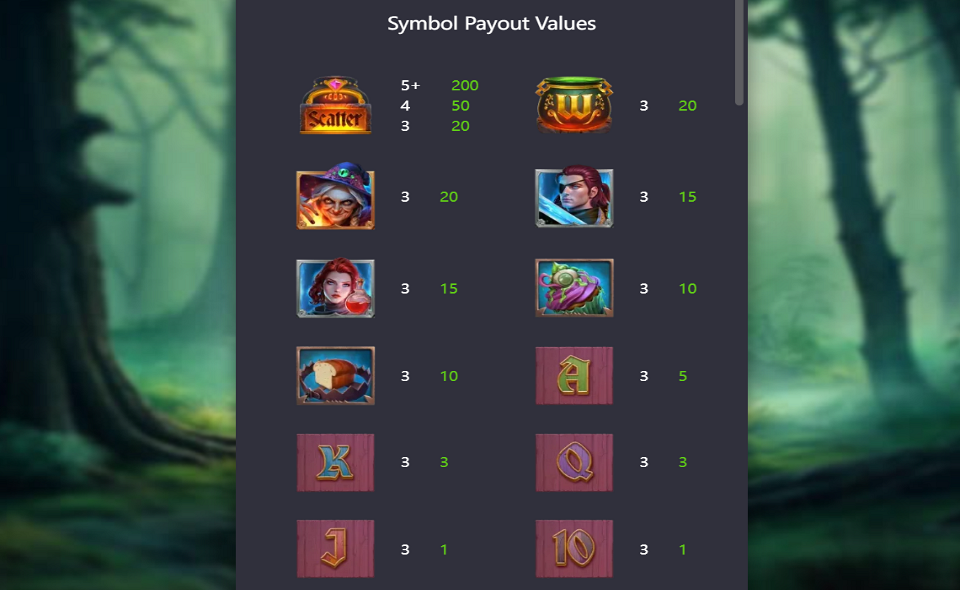Click the red-haired potion woman symbol
Viewport: 960px width, 590px height.
pyautogui.click(x=336, y=288)
